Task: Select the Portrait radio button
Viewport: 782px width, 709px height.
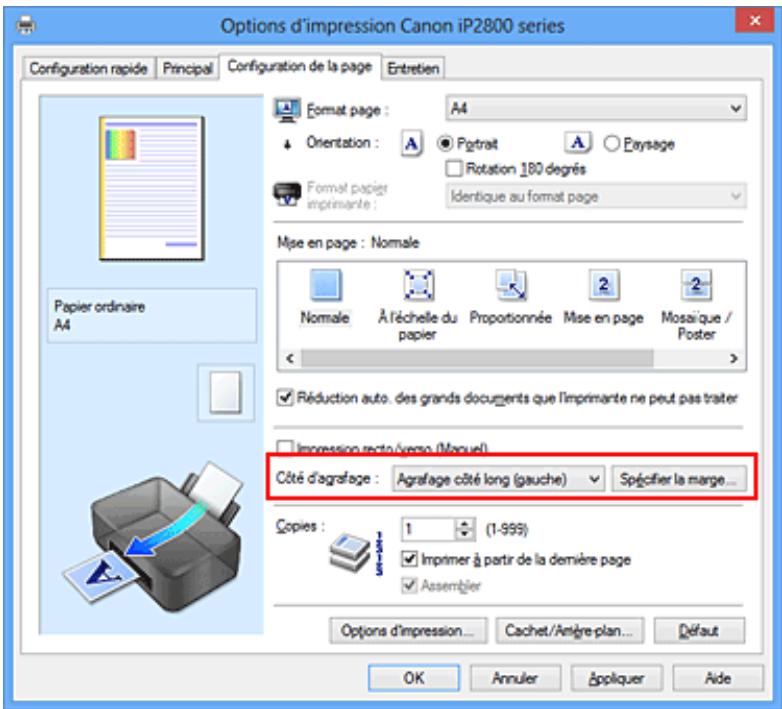Action: (444, 144)
